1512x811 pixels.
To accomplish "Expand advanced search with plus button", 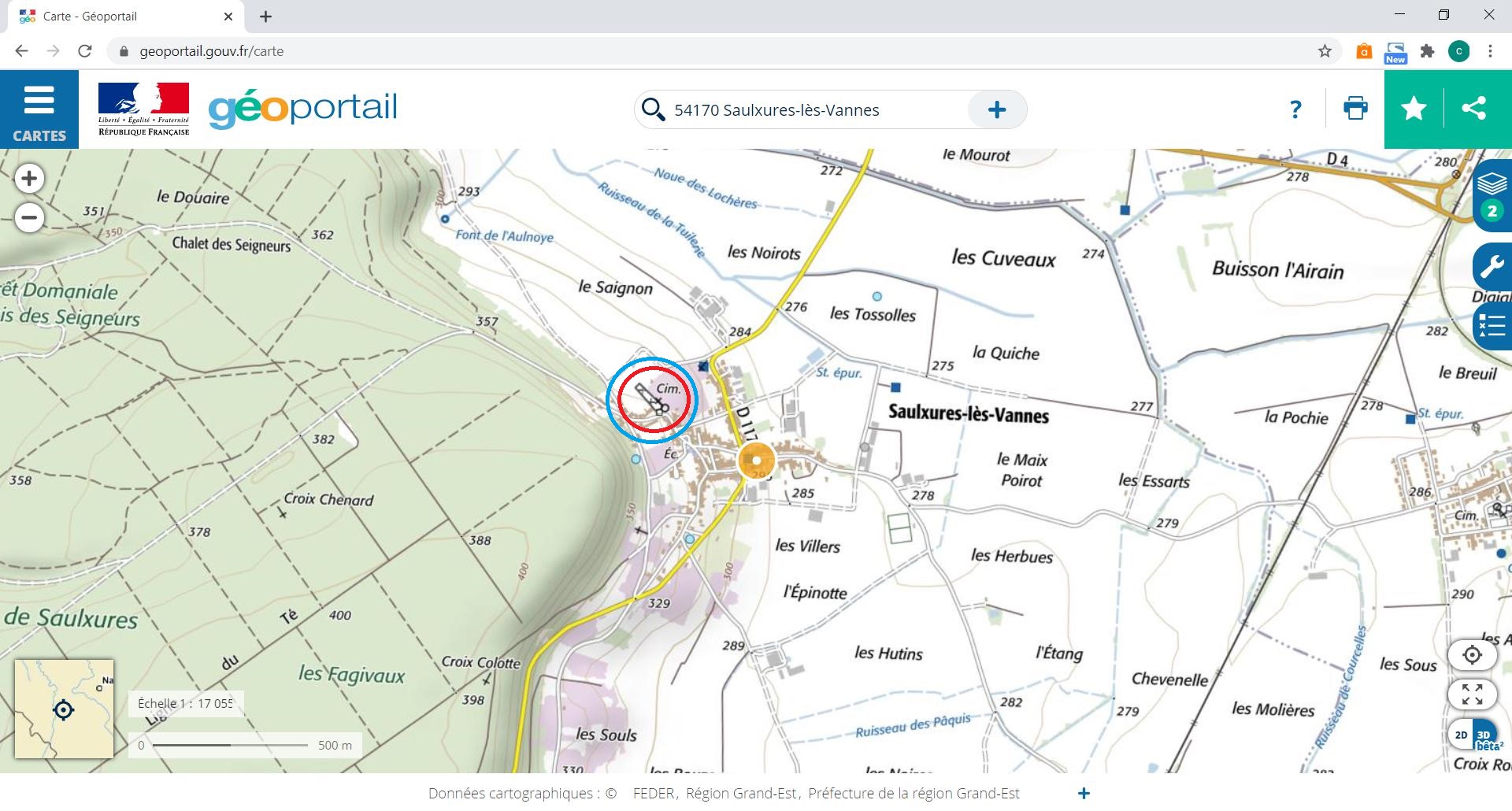I will click(997, 109).
